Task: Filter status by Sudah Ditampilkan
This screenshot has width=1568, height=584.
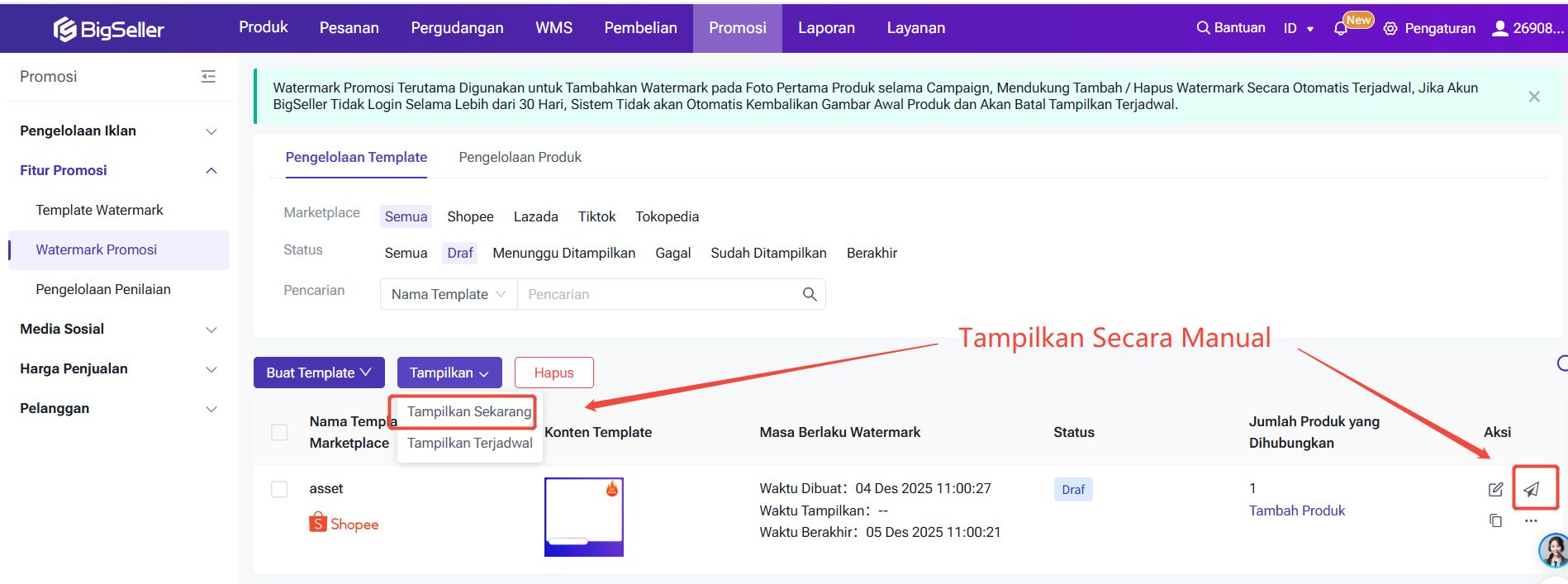Action: pos(768,253)
